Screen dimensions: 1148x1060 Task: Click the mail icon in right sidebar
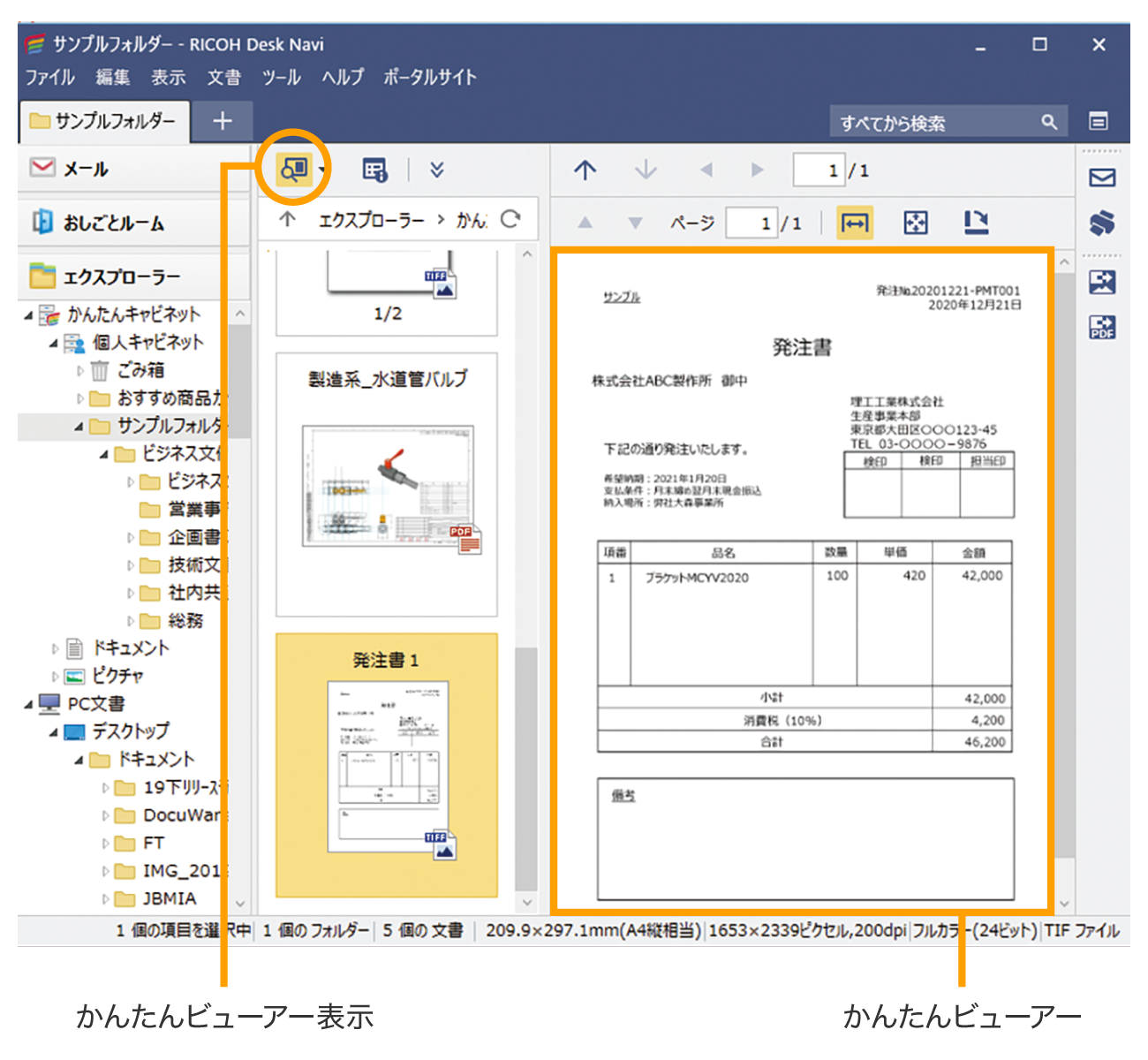coord(1101,178)
